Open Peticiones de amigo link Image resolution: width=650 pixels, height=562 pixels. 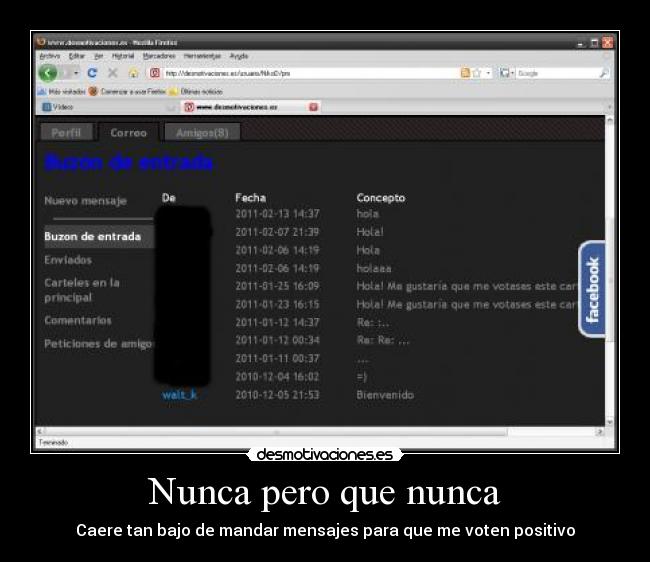coord(98,344)
